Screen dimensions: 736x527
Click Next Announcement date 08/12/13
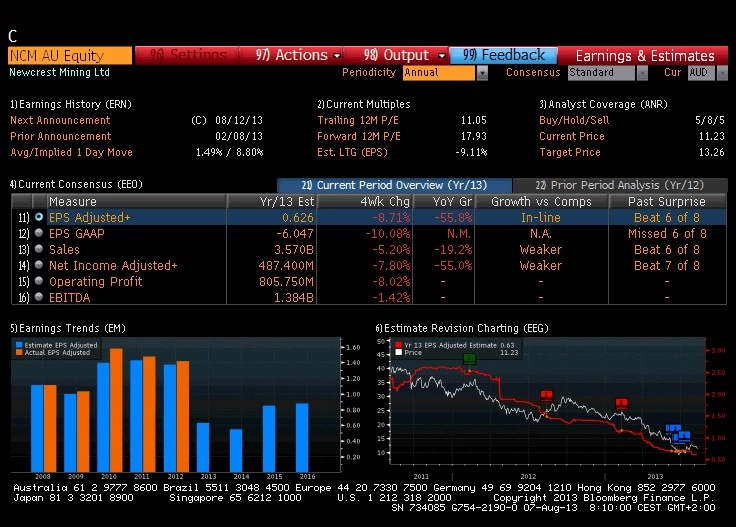pyautogui.click(x=239, y=120)
